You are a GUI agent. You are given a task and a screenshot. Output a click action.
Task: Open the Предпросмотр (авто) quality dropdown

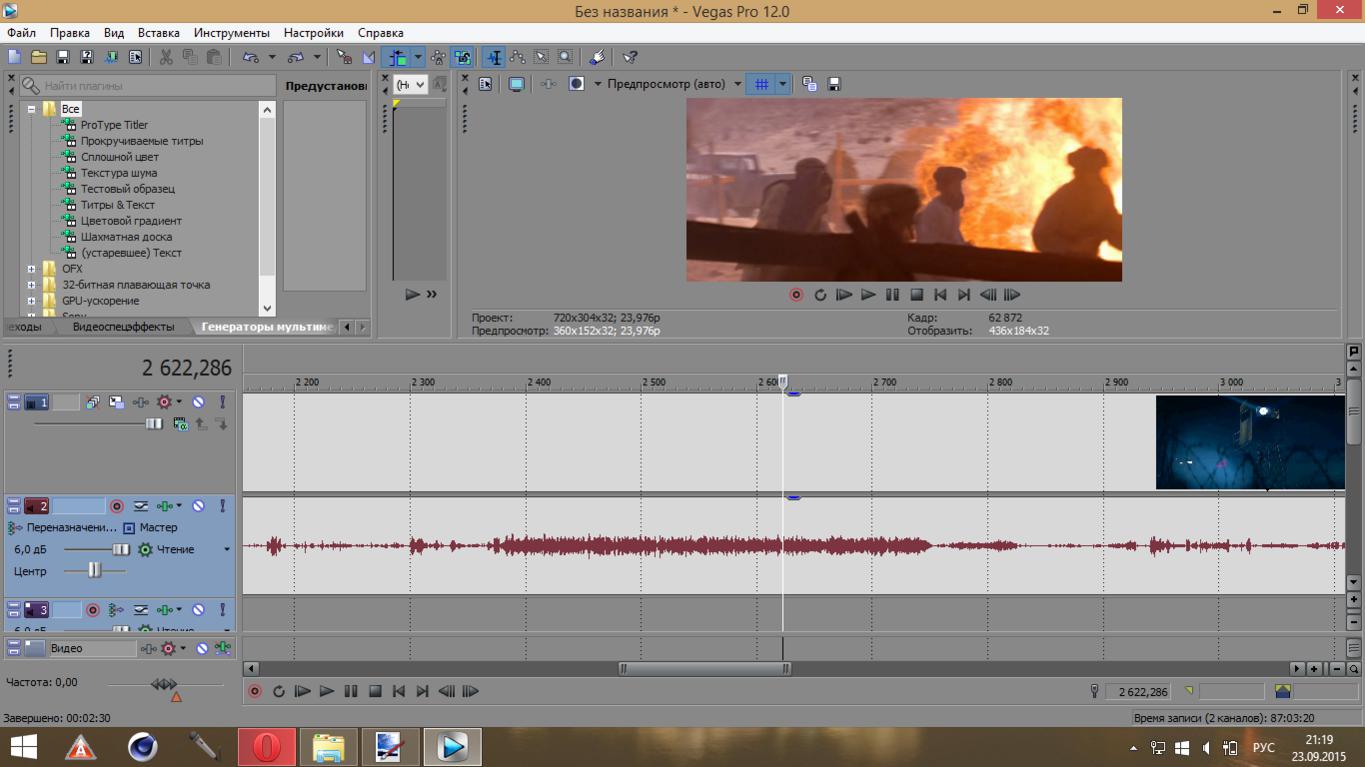pyautogui.click(x=737, y=85)
